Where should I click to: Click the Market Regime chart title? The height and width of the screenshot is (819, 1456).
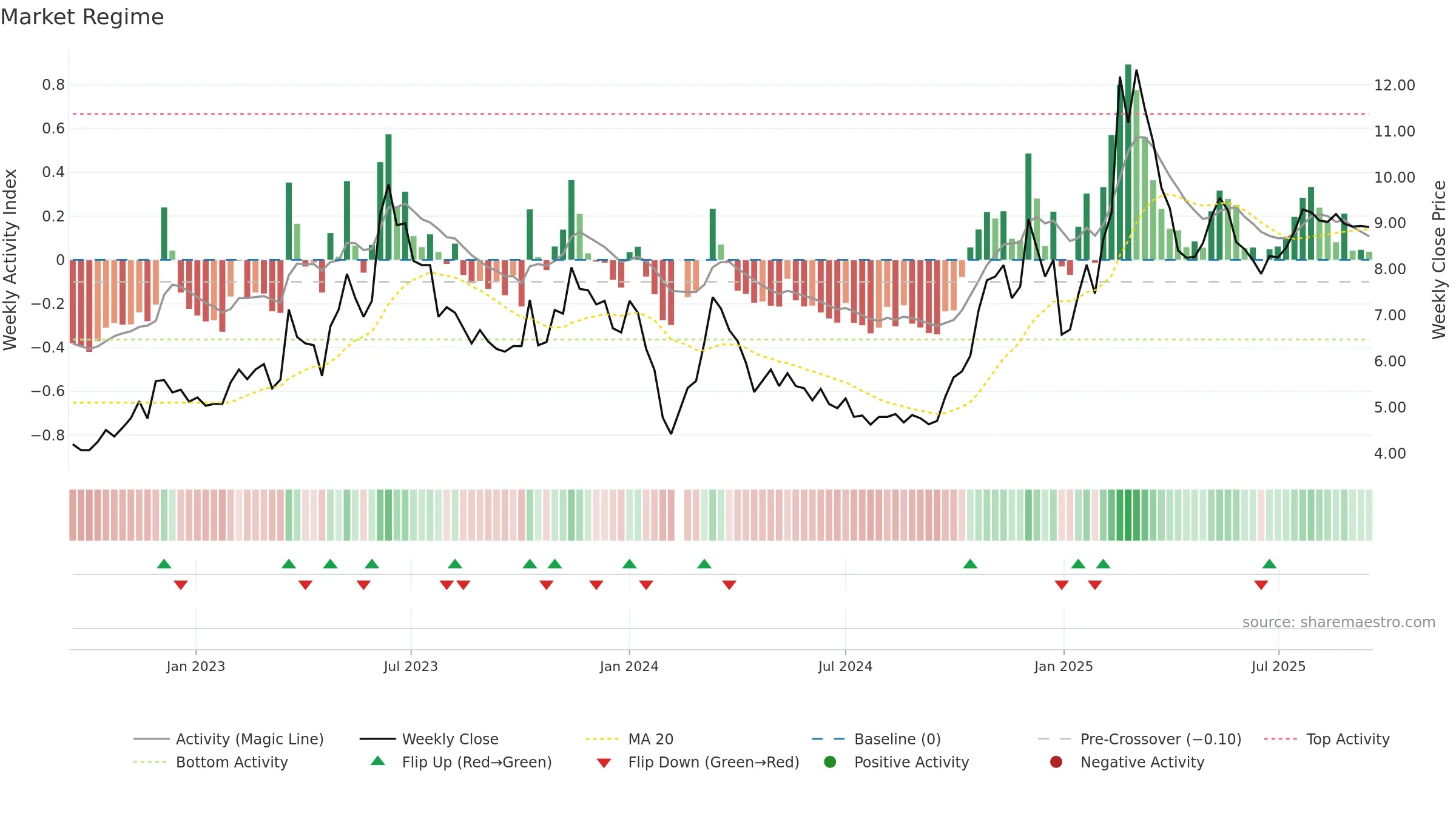tap(82, 17)
